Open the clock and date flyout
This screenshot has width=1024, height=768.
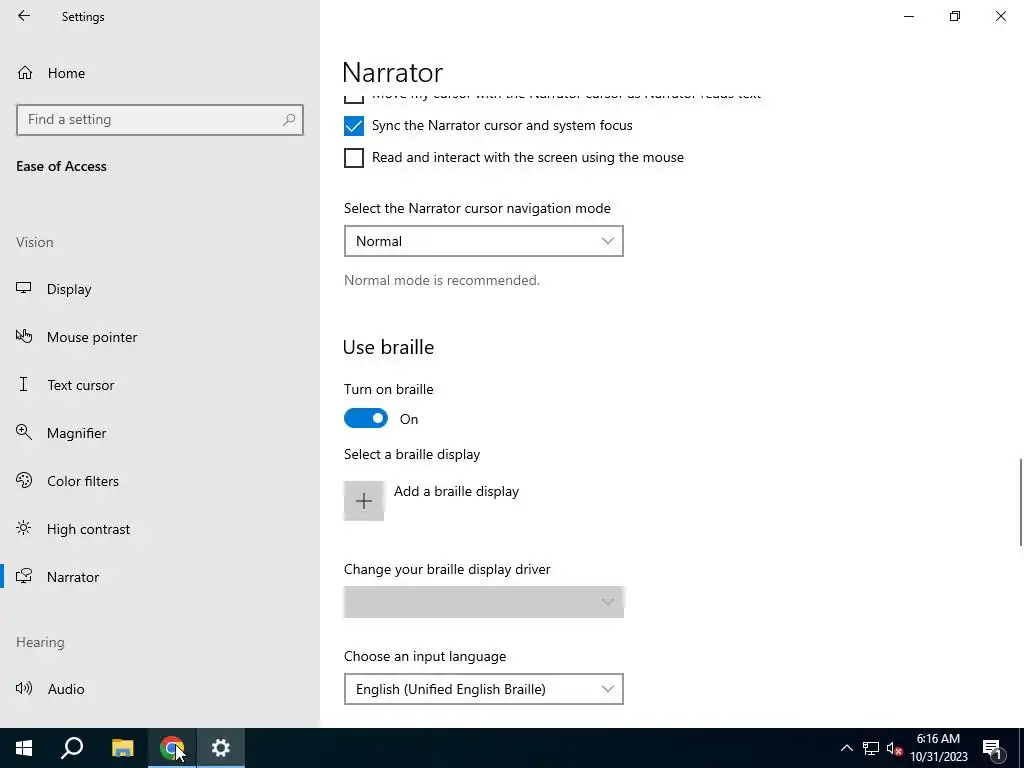[x=938, y=748]
